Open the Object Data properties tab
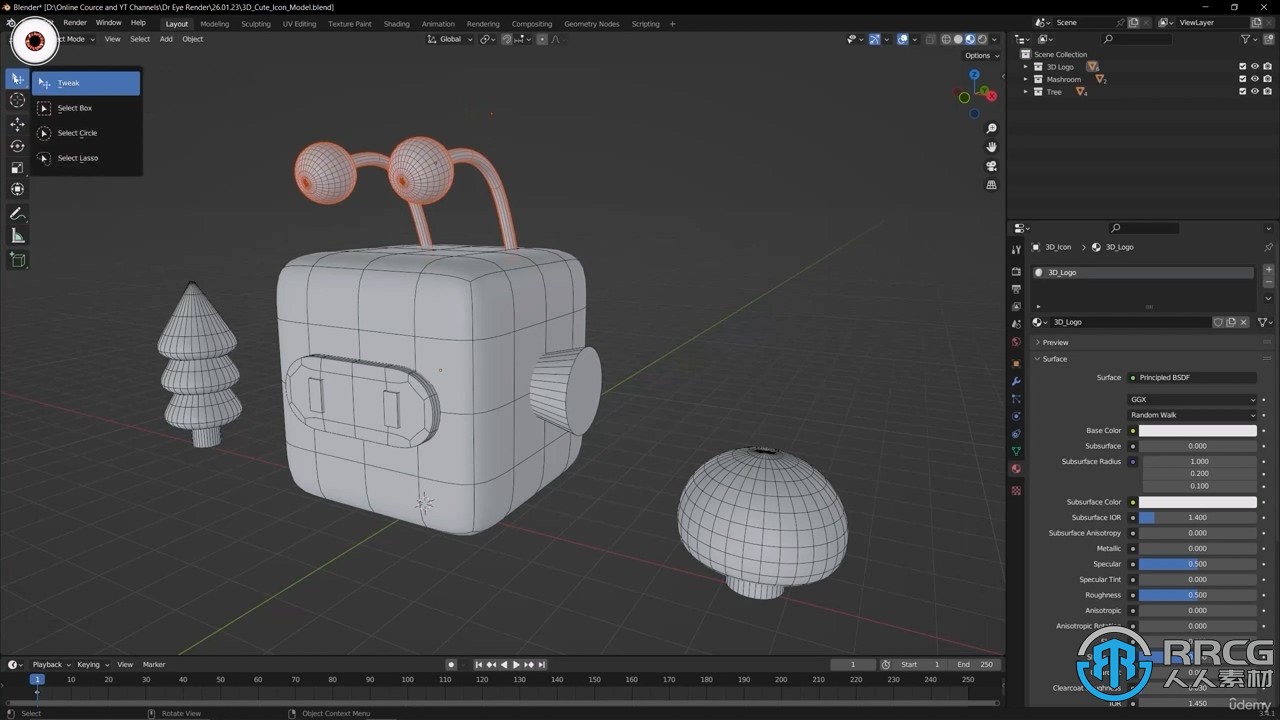Image resolution: width=1280 pixels, height=720 pixels. tap(1016, 452)
